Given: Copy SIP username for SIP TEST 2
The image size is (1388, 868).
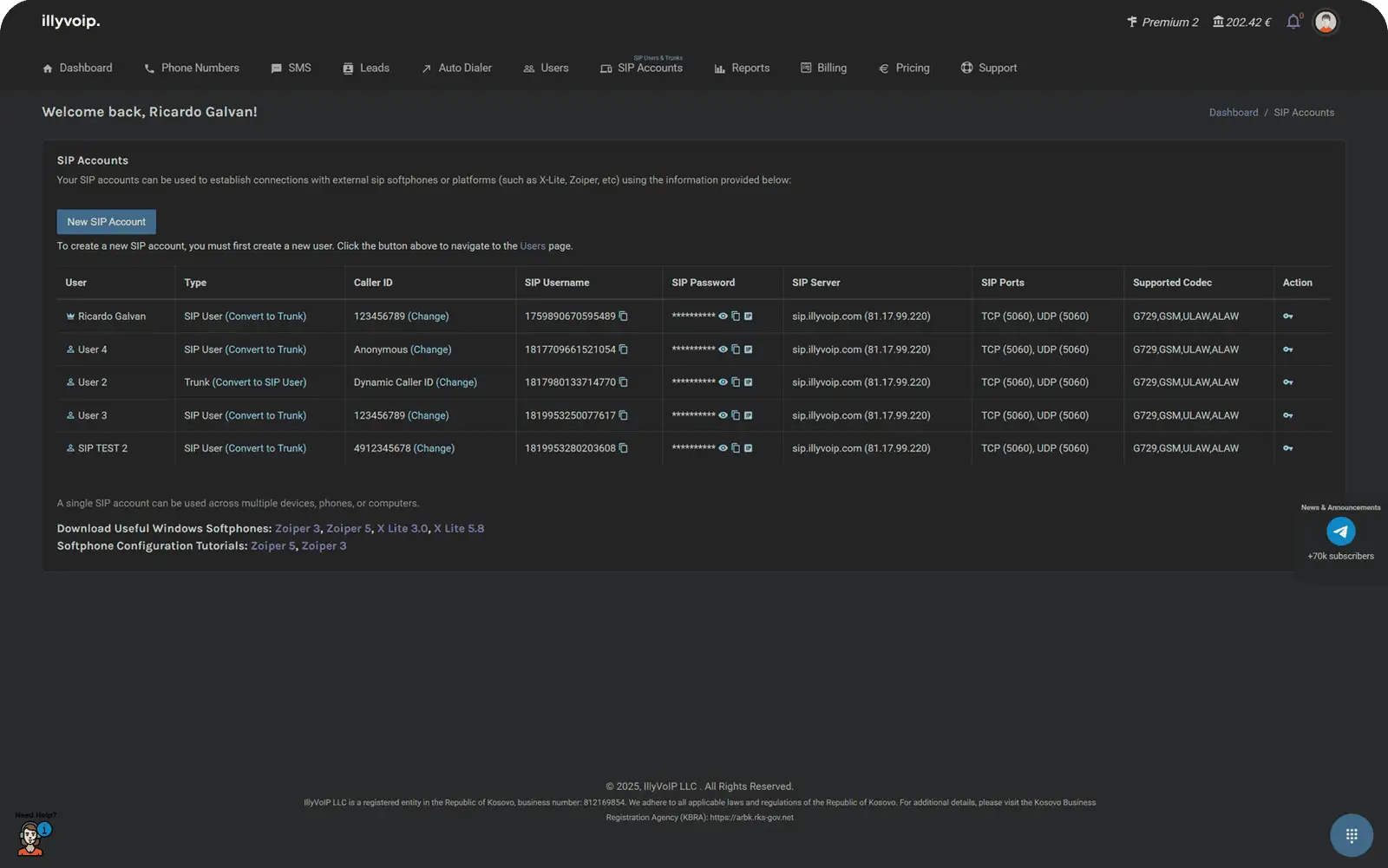Looking at the screenshot, I should [x=623, y=448].
